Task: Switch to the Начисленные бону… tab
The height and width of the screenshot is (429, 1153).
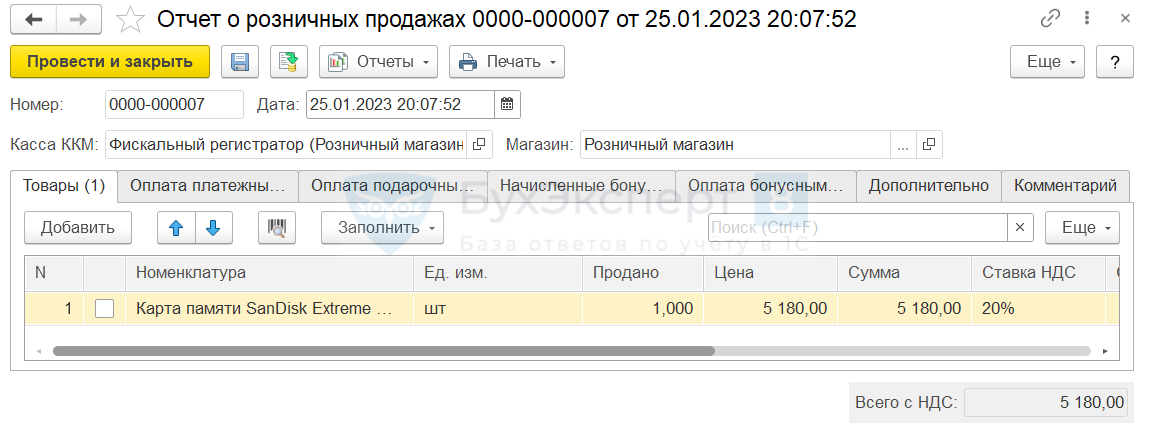Action: [x=582, y=186]
